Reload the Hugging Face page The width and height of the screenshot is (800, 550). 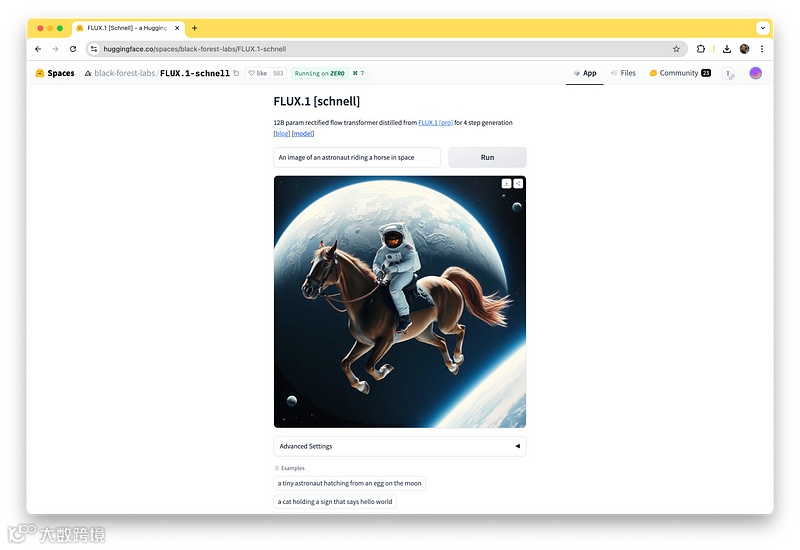click(x=73, y=49)
